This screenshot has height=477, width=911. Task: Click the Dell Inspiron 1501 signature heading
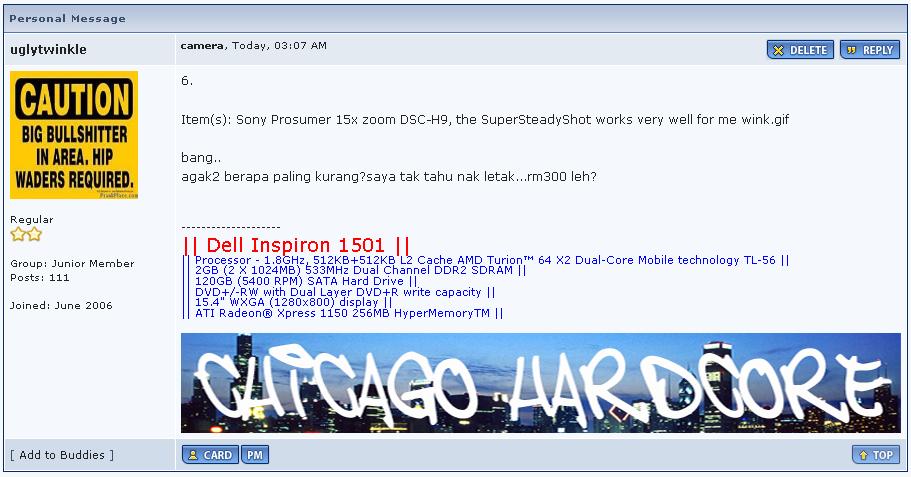[296, 245]
